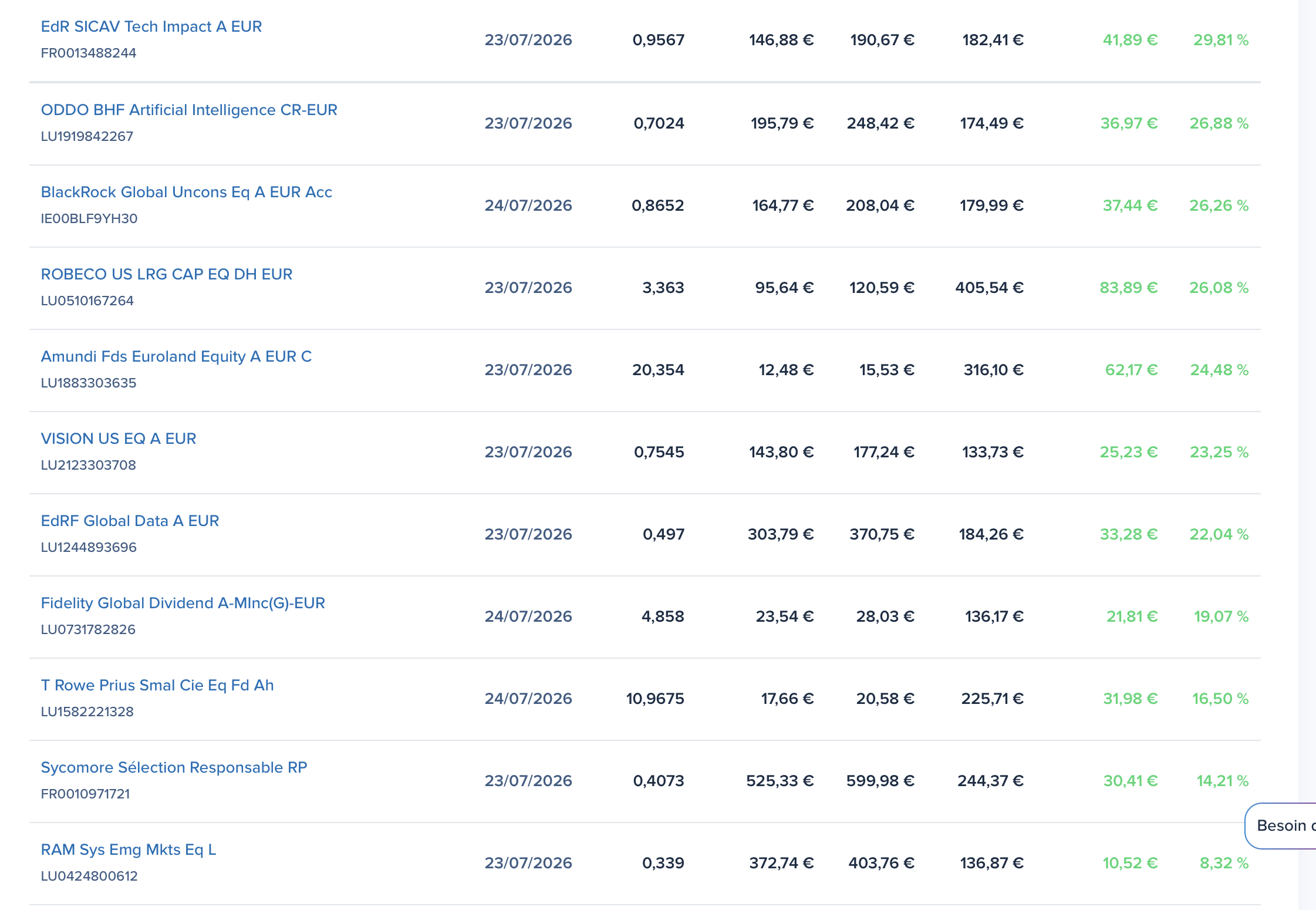Click the Besoin help button
The image size is (1316, 910).
[x=1281, y=826]
